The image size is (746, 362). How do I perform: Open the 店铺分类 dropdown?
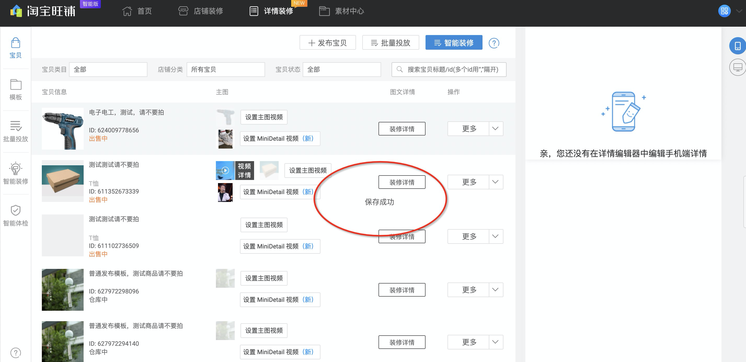(x=226, y=69)
